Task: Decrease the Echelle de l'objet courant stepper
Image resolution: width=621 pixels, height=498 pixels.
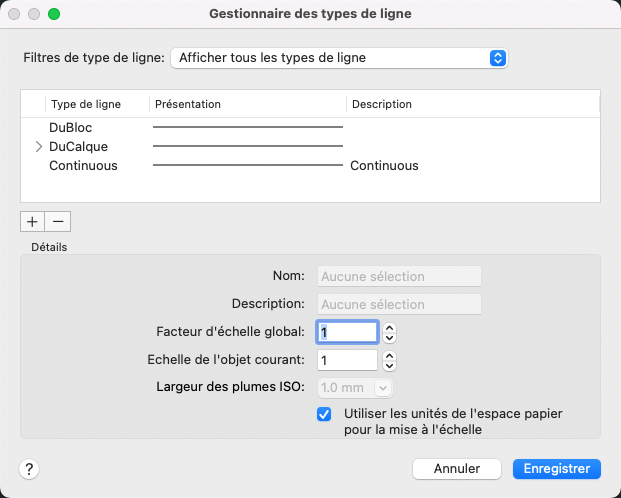Action: point(390,365)
